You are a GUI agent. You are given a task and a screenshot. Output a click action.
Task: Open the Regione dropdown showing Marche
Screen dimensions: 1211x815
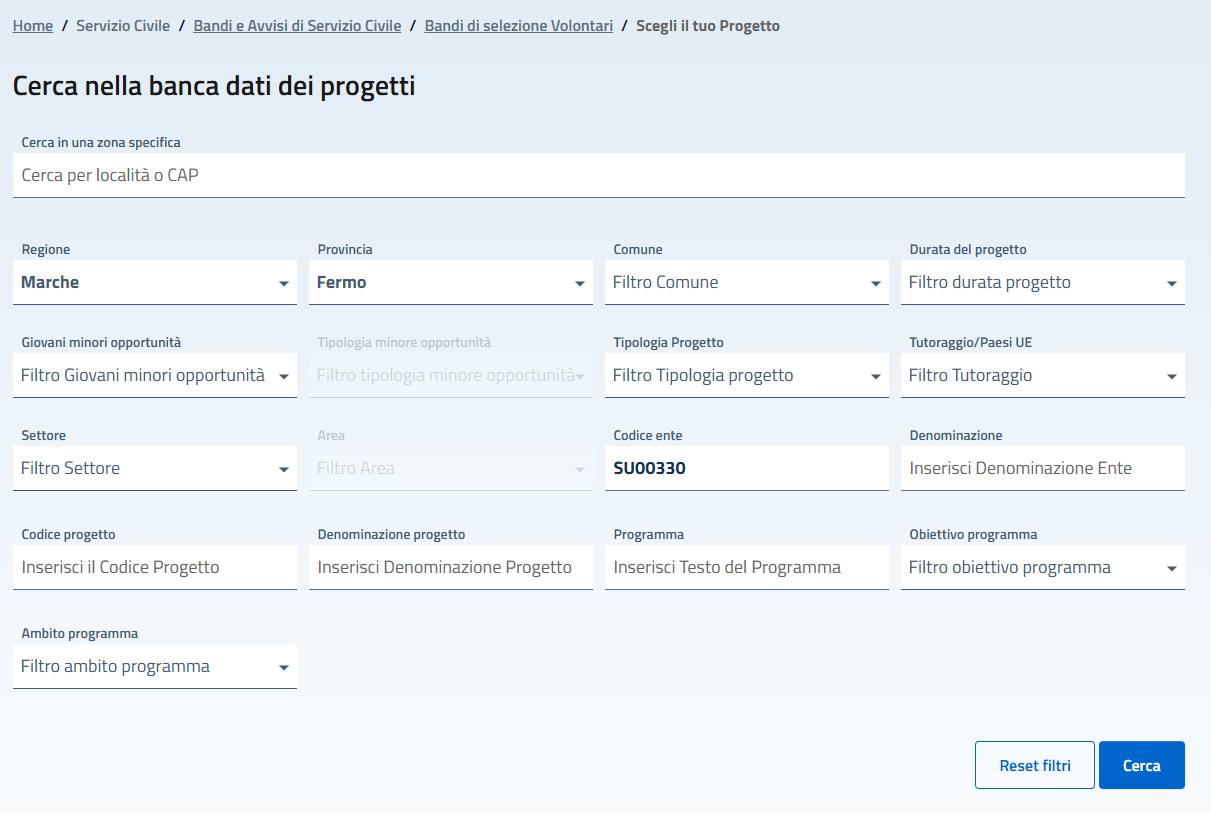coord(154,283)
